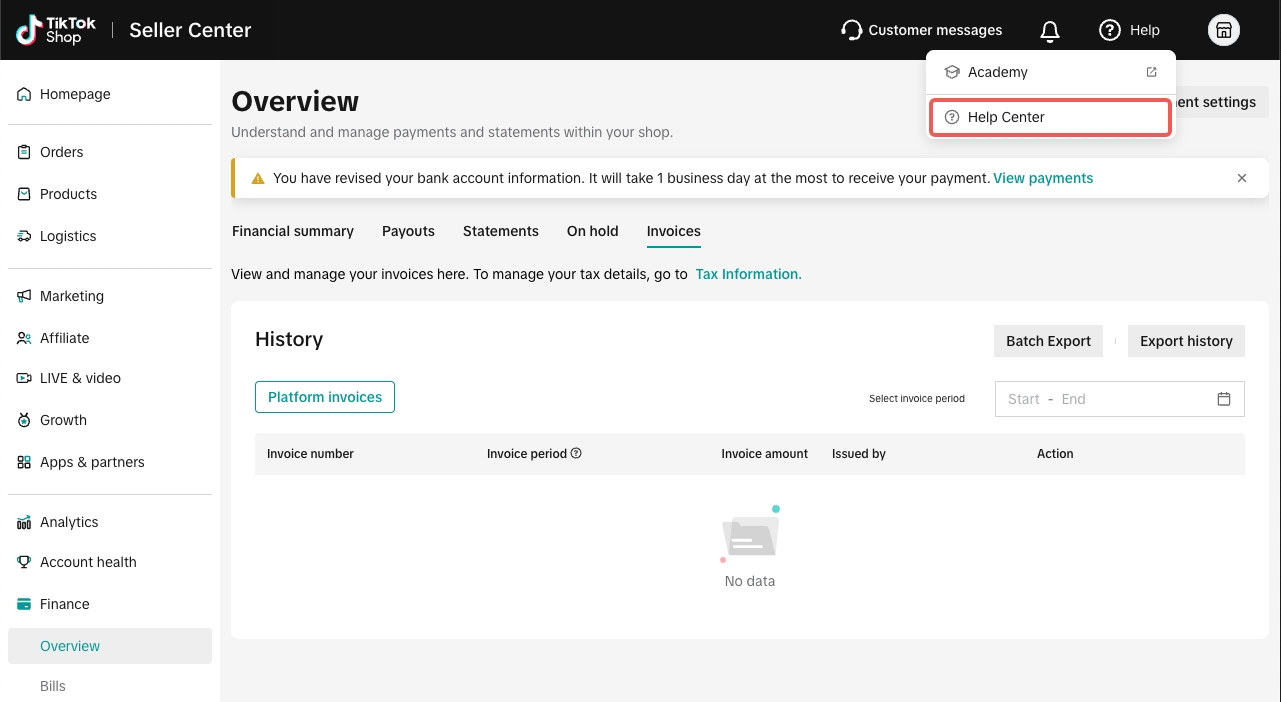Click the notification bell icon
Screen dimensions: 1281x702
[1049, 31]
